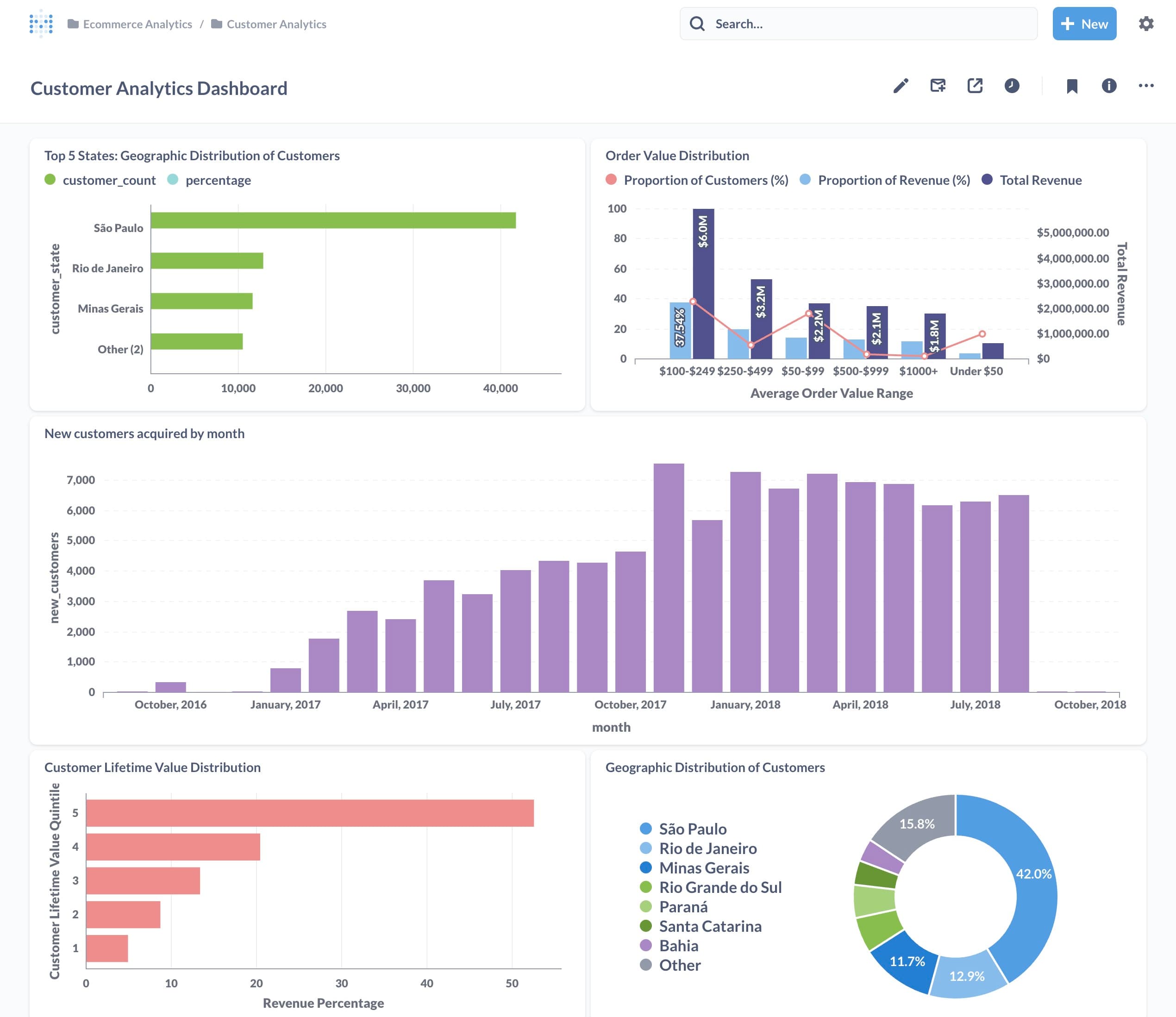Toggle Proportion of Revenue (%) legend entry
The image size is (1176, 1017).
pyautogui.click(x=894, y=180)
